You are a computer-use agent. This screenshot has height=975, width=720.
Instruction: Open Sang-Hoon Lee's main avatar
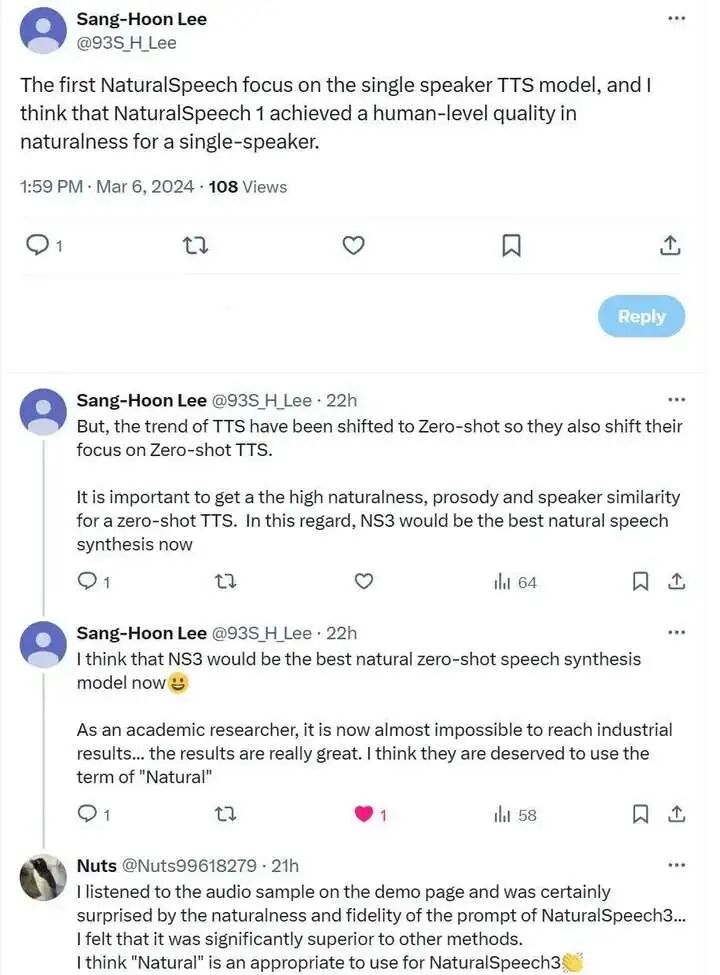(x=43, y=30)
